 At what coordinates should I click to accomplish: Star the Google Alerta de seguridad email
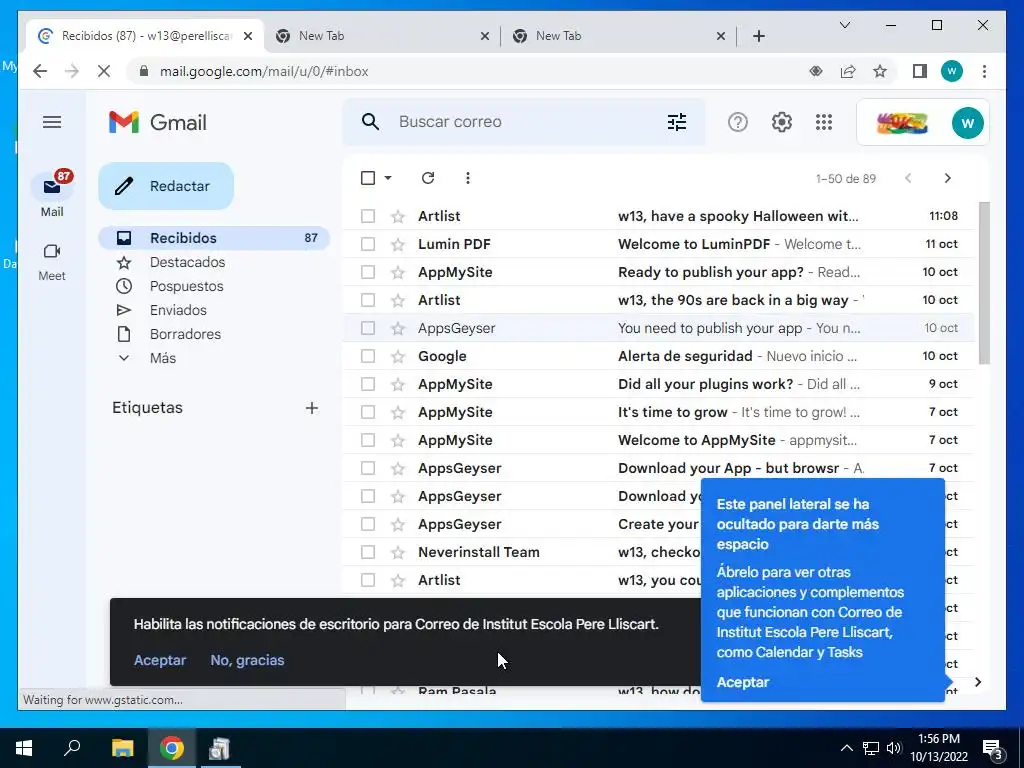click(x=398, y=357)
